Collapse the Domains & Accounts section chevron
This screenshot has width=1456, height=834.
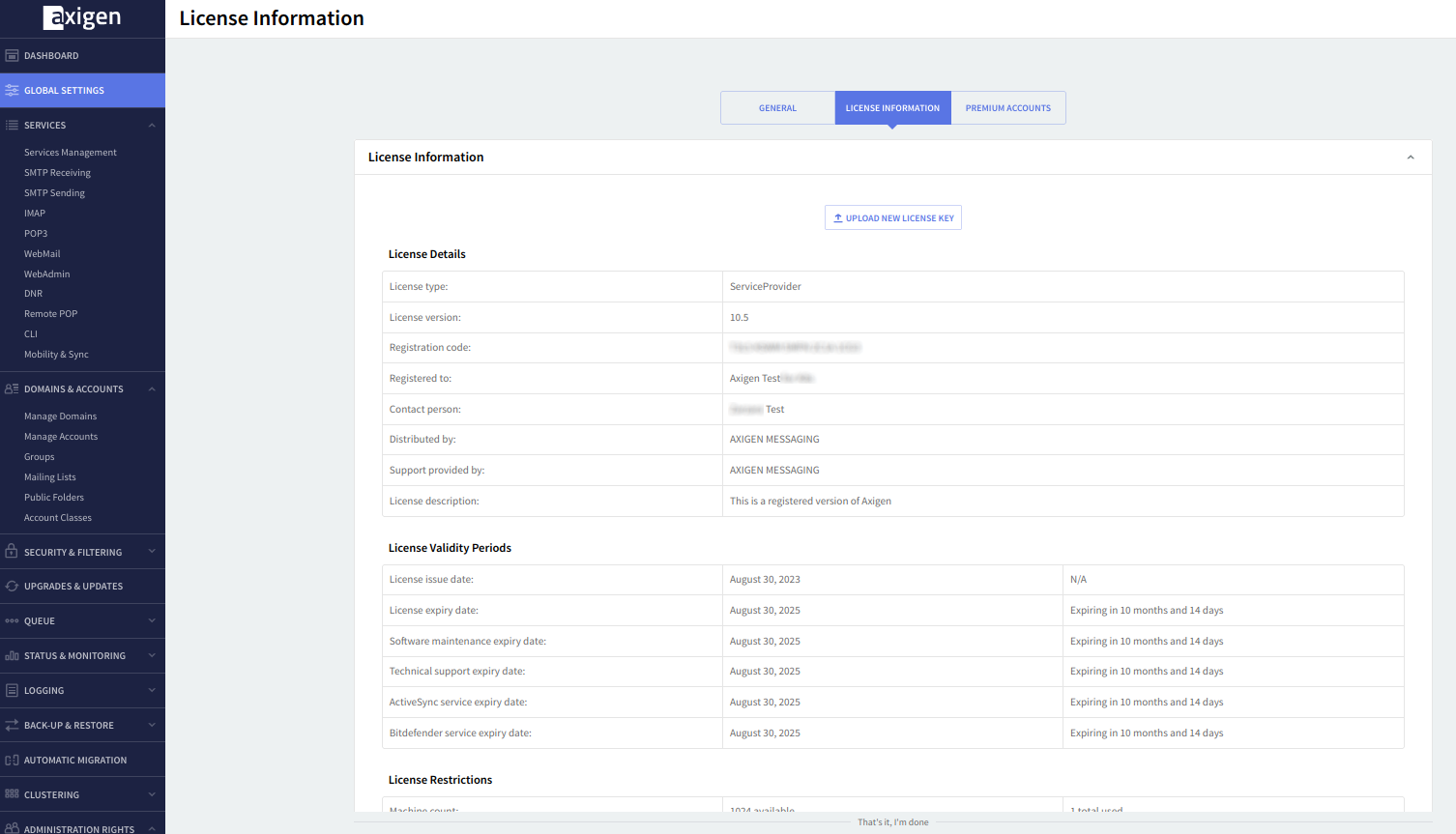click(x=152, y=389)
